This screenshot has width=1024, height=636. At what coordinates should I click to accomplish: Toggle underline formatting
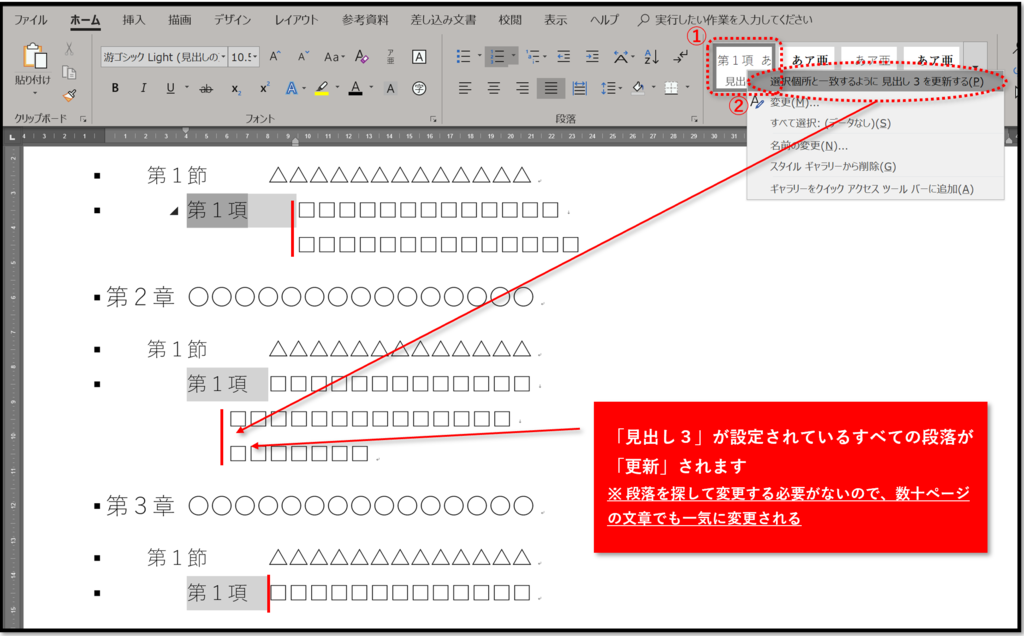[170, 88]
